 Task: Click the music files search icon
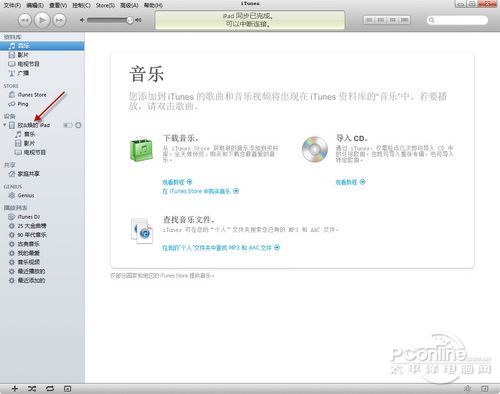click(x=142, y=231)
